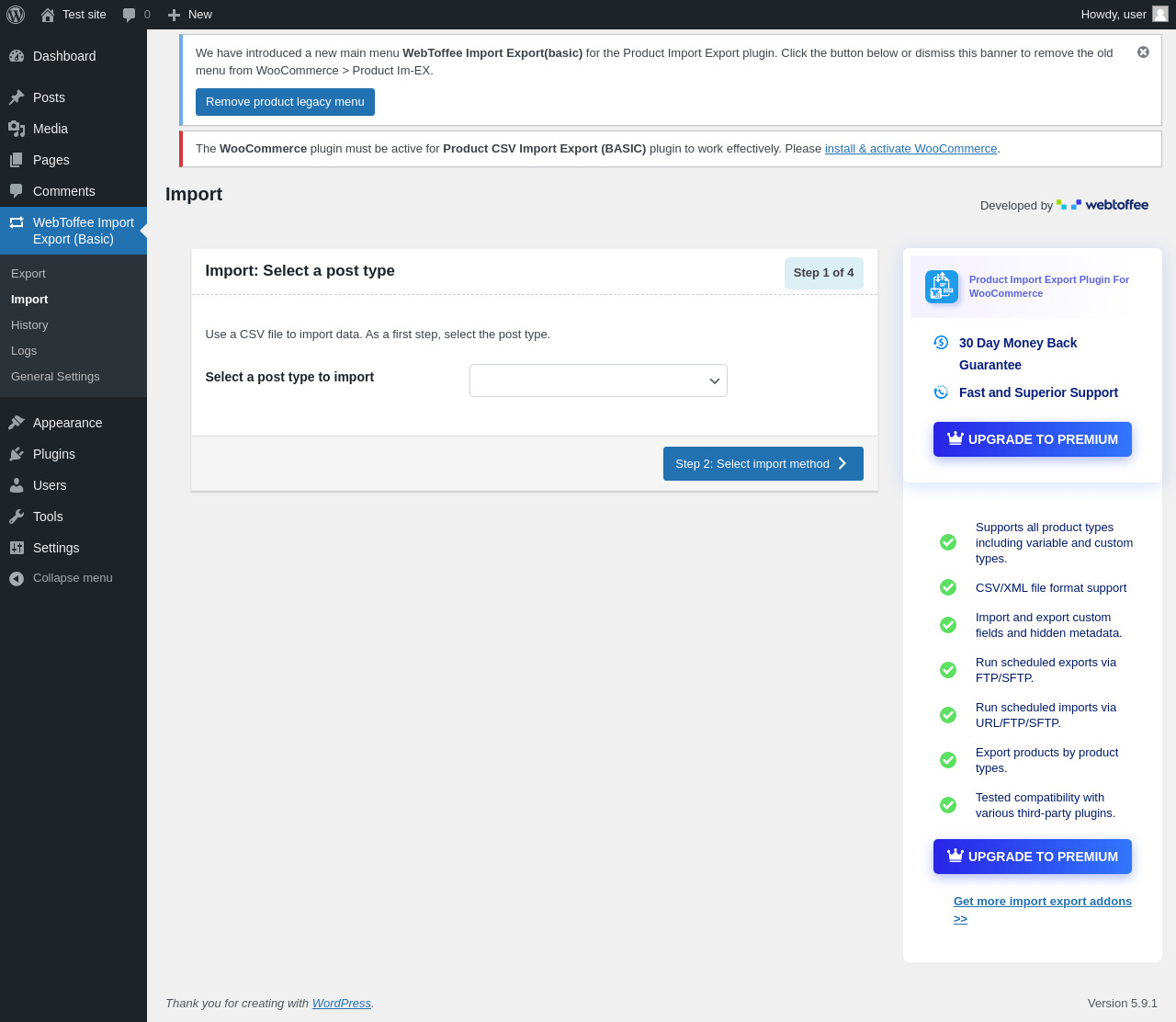Click the Media icon in sidebar

click(17, 129)
